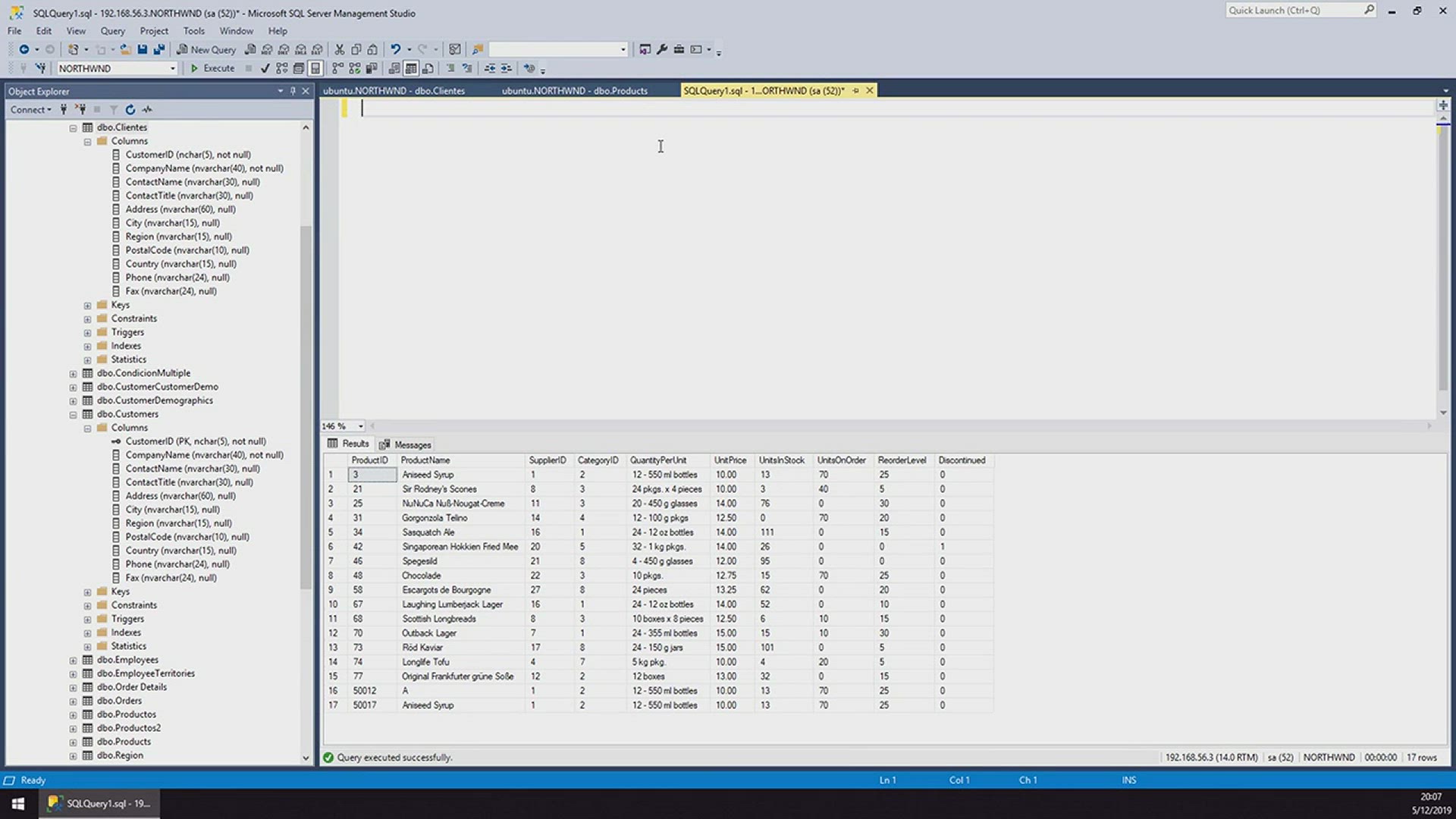Switch to the Messages tab
Image resolution: width=1456 pixels, height=819 pixels.
tap(406, 445)
